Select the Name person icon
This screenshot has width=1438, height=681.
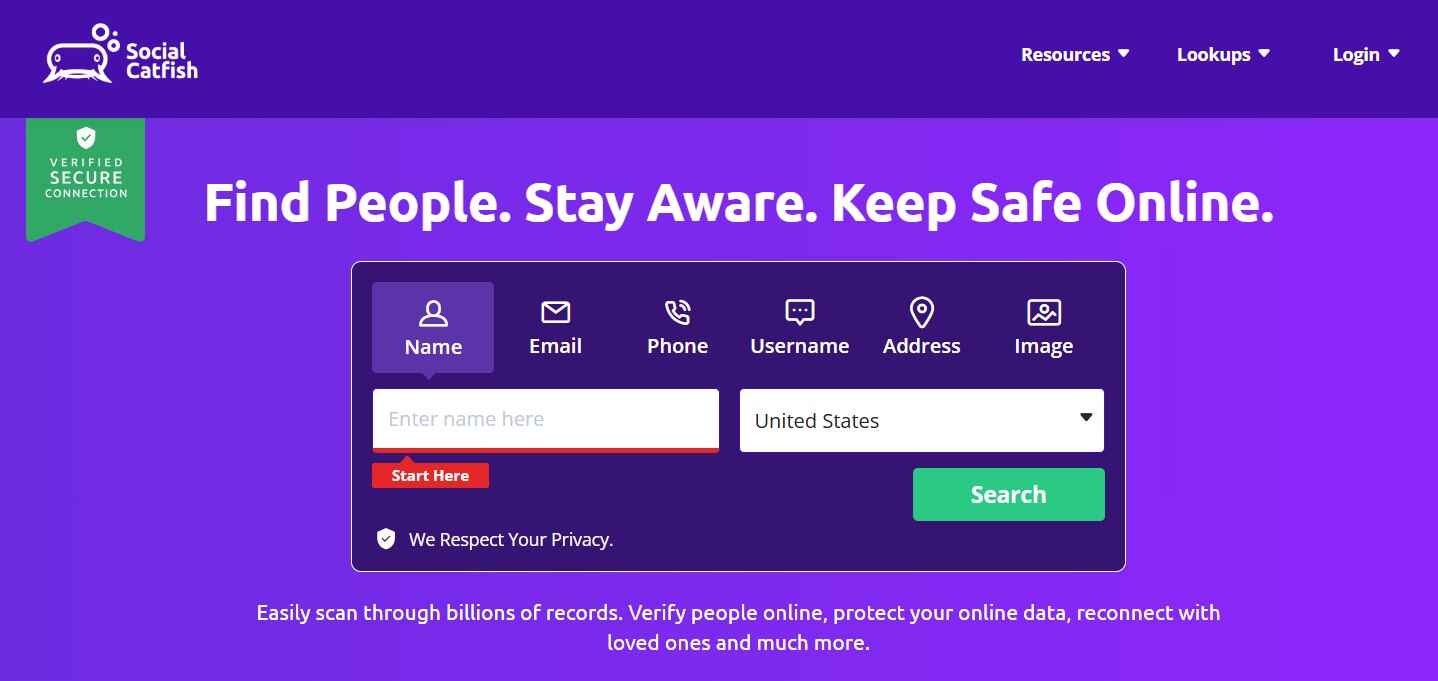tap(433, 313)
